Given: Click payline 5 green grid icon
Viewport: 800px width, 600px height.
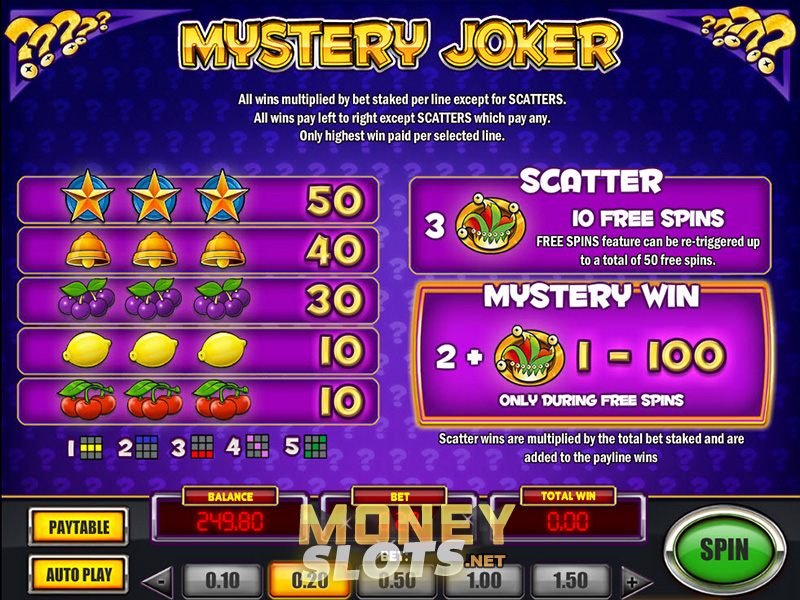Looking at the screenshot, I should click(315, 446).
